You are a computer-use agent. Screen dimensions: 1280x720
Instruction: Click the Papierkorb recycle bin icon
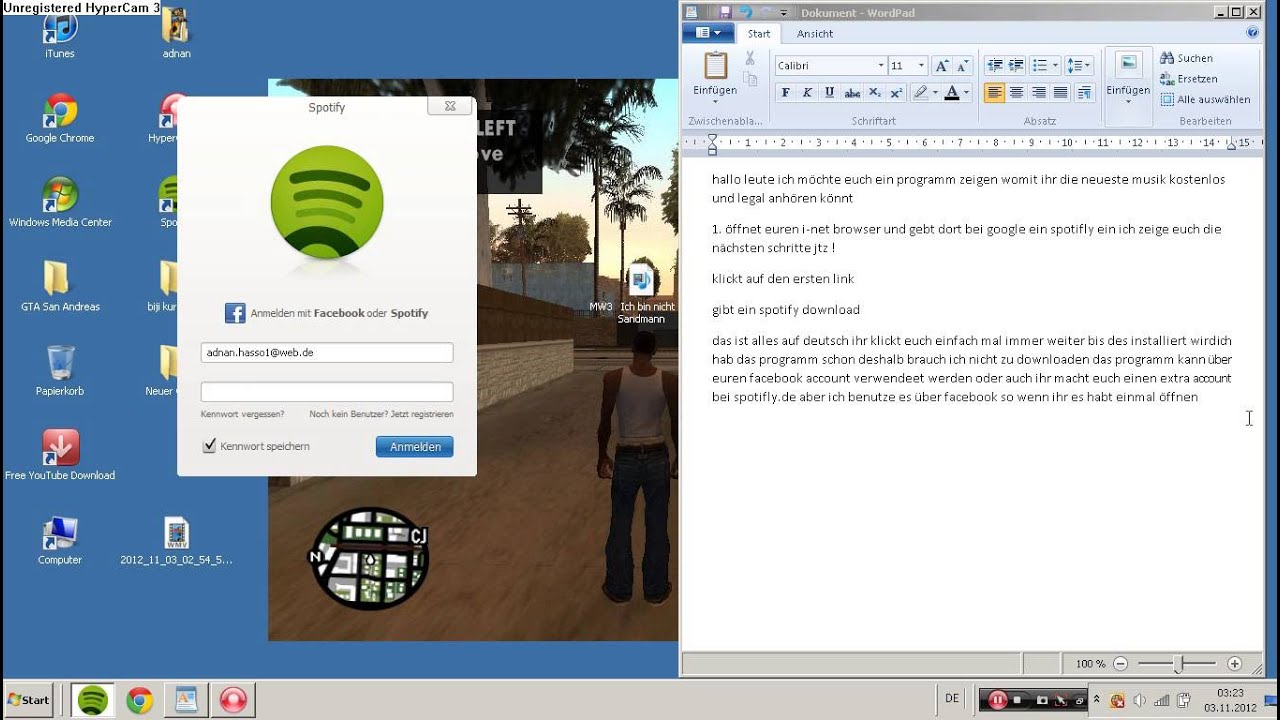click(x=60, y=371)
